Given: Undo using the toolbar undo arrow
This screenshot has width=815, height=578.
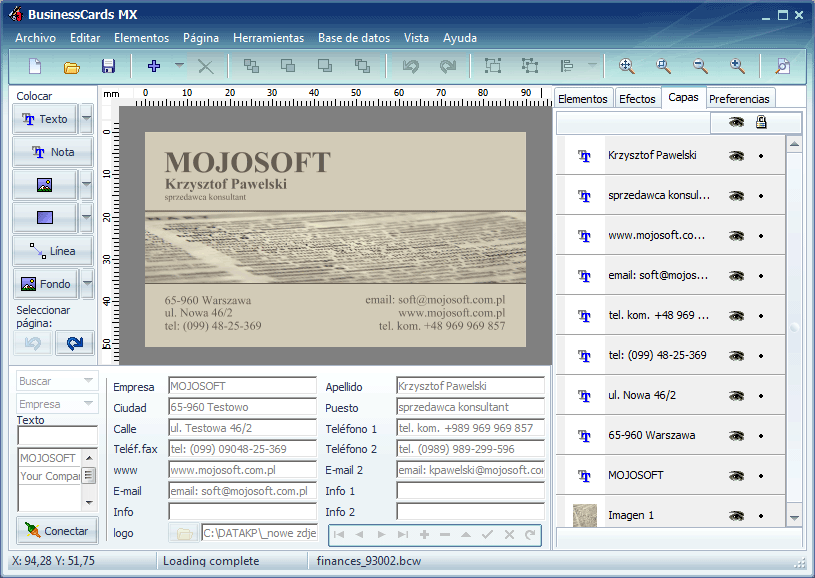Looking at the screenshot, I should pyautogui.click(x=411, y=66).
